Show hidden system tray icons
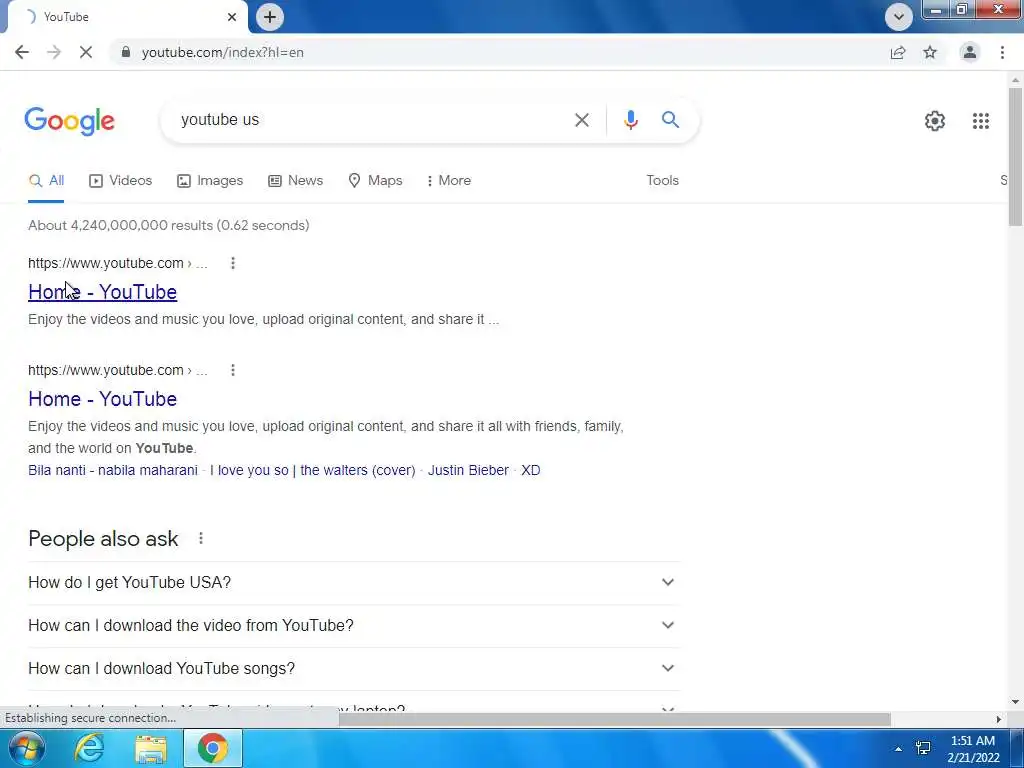The width and height of the screenshot is (1024, 768). tap(899, 749)
